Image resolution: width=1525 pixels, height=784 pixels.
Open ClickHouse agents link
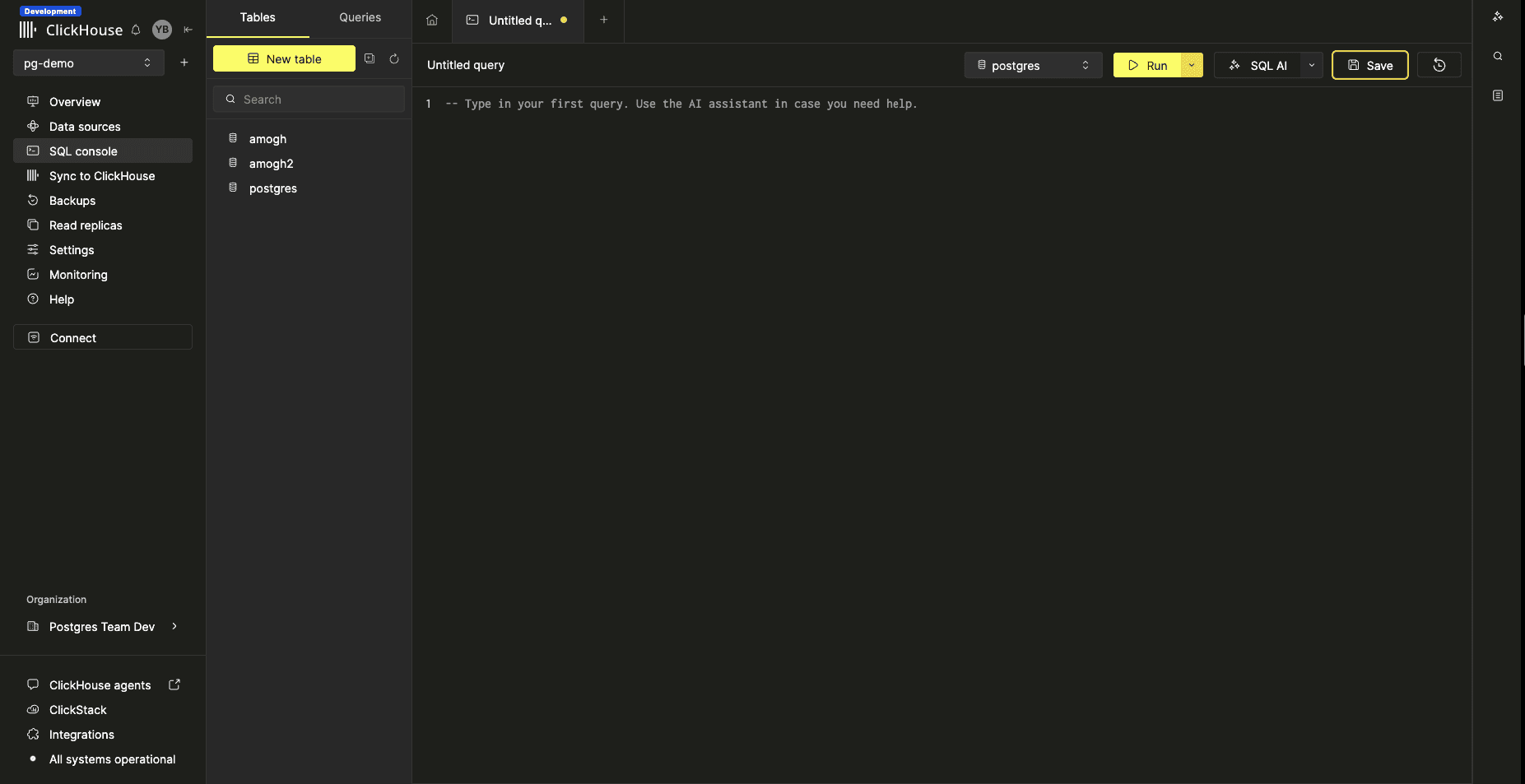tap(100, 685)
